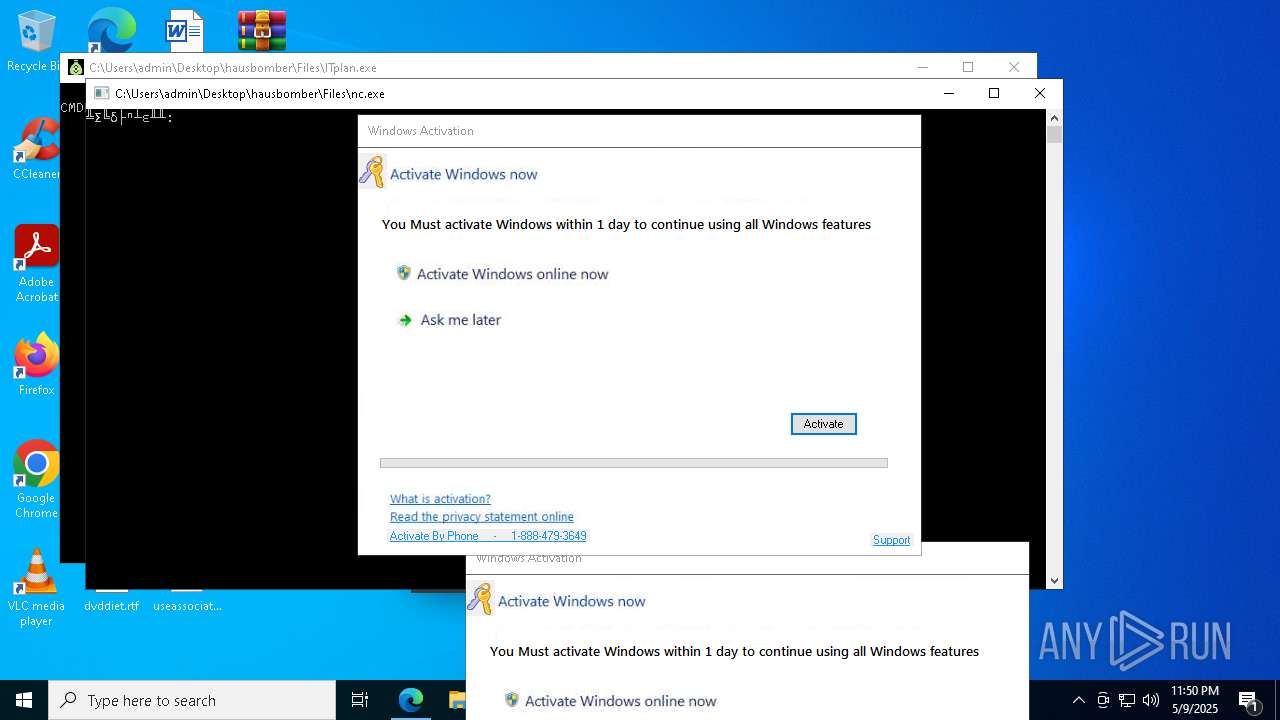This screenshot has width=1280, height=720.
Task: Open the Windows Start menu
Action: (x=24, y=700)
